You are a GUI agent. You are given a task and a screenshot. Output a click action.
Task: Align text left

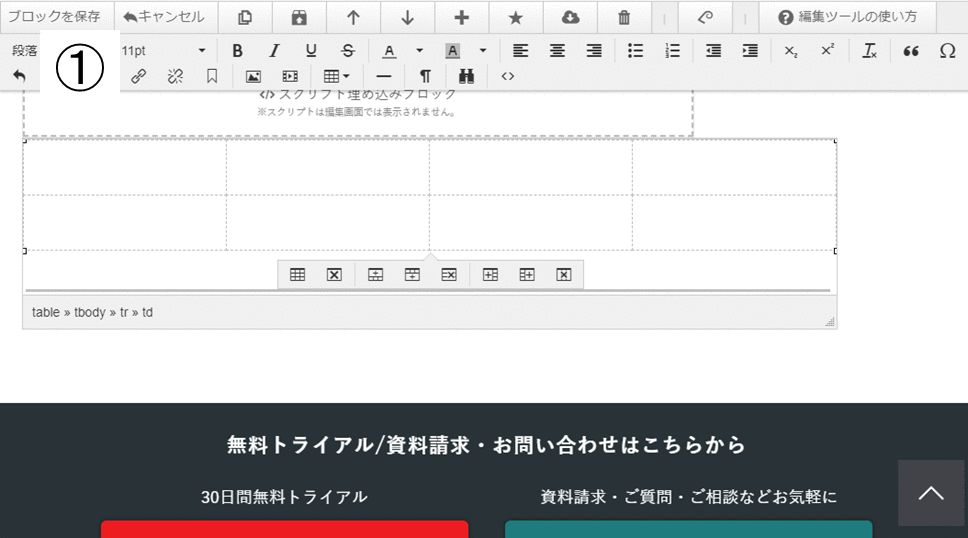click(520, 51)
